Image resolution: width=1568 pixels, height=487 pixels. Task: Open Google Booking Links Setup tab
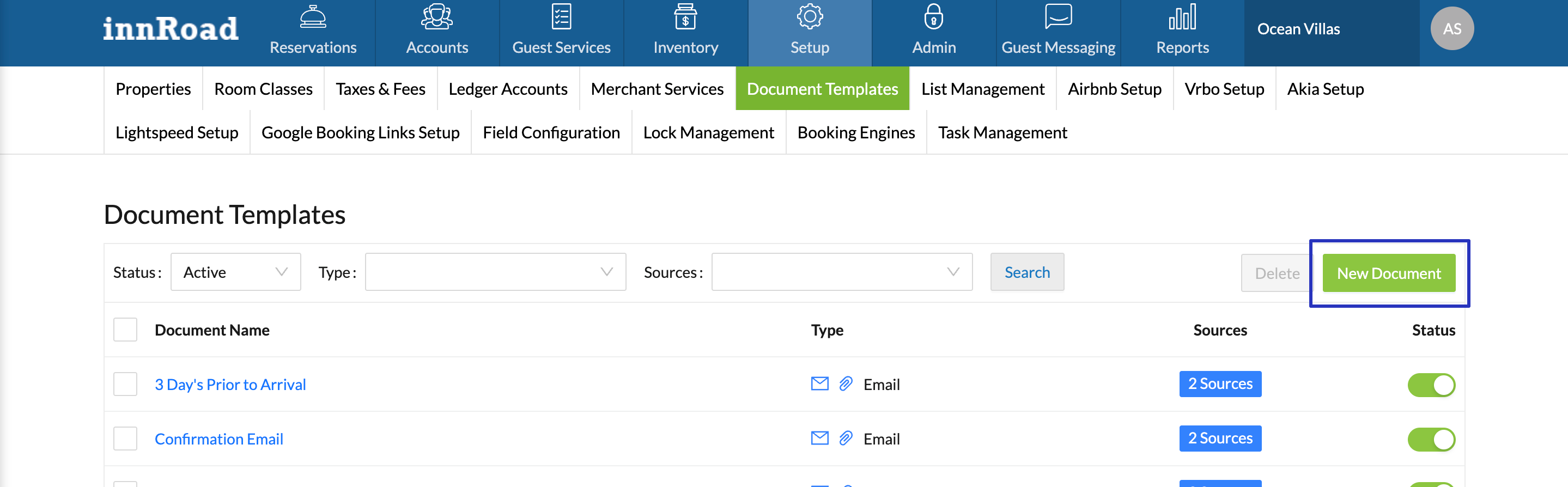click(x=360, y=132)
